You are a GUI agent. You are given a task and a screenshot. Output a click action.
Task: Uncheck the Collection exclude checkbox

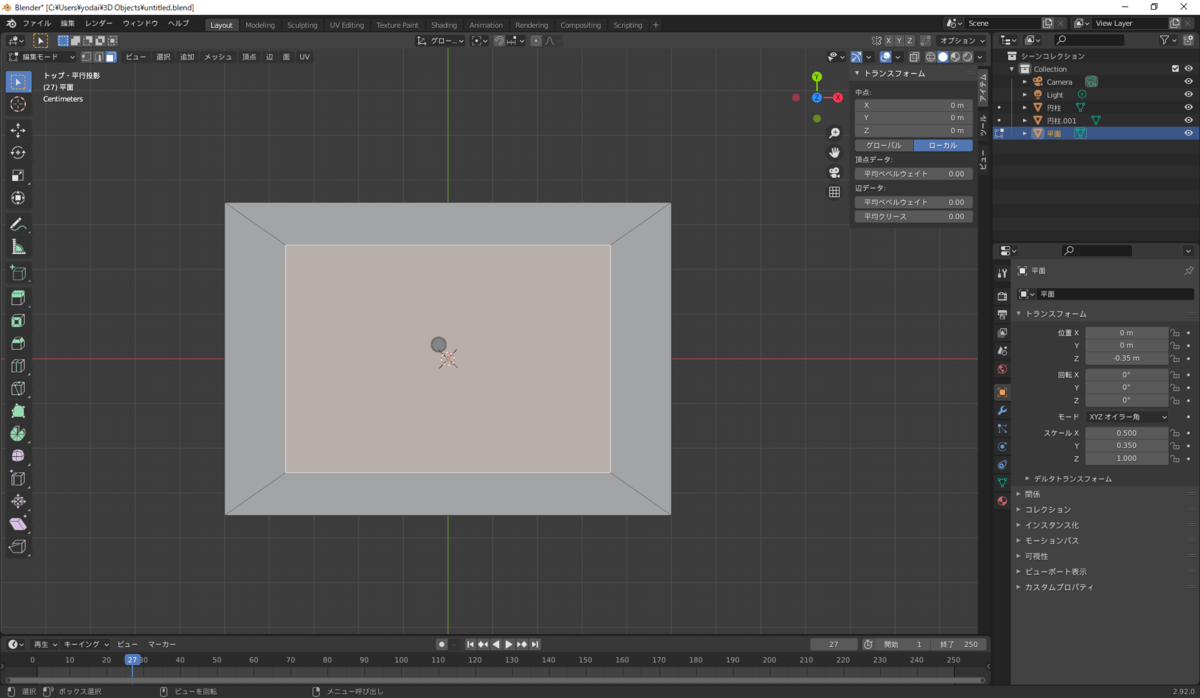click(x=1175, y=69)
